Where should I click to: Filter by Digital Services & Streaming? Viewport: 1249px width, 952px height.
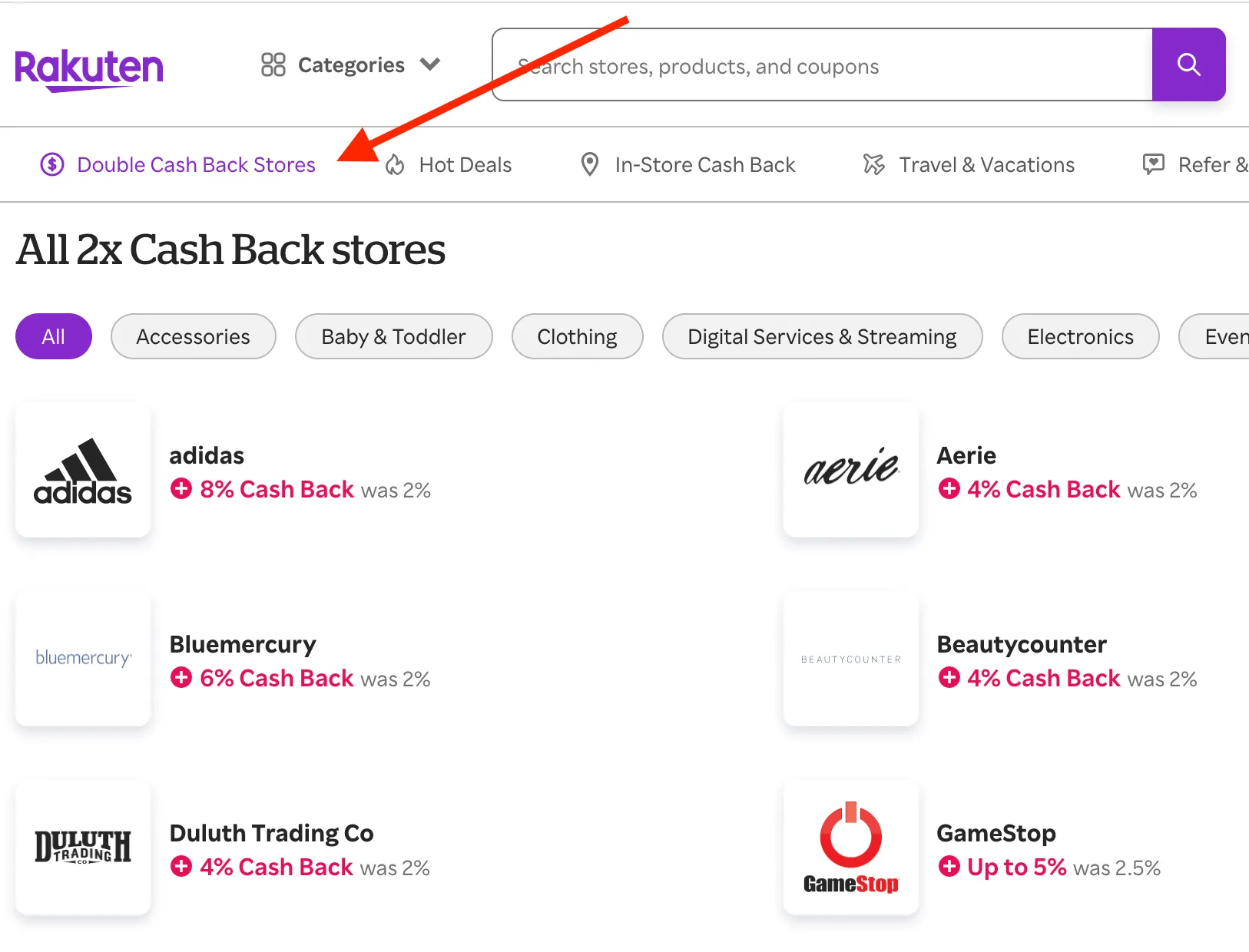pyautogui.click(x=822, y=336)
